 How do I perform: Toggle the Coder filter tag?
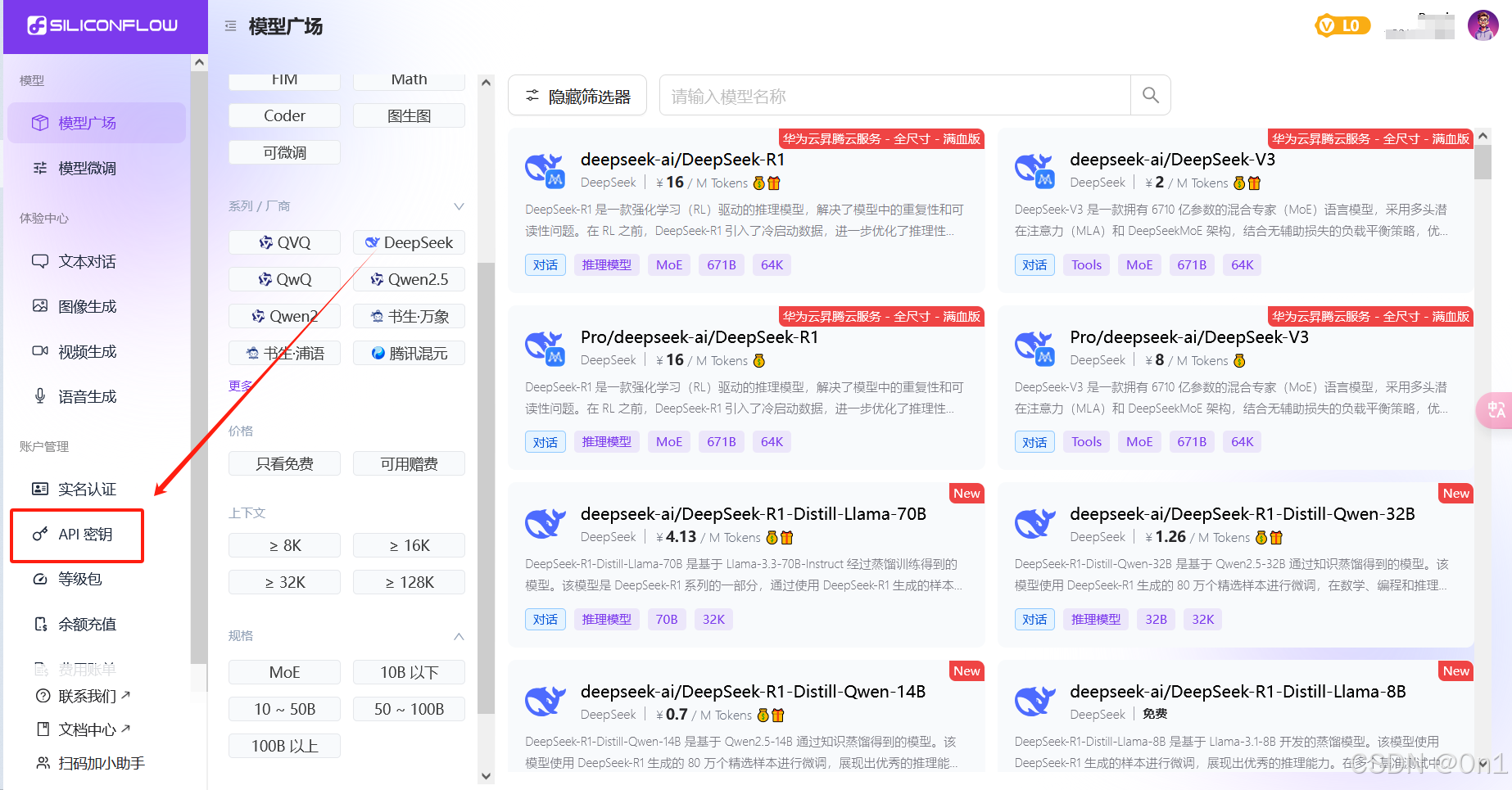coord(284,115)
